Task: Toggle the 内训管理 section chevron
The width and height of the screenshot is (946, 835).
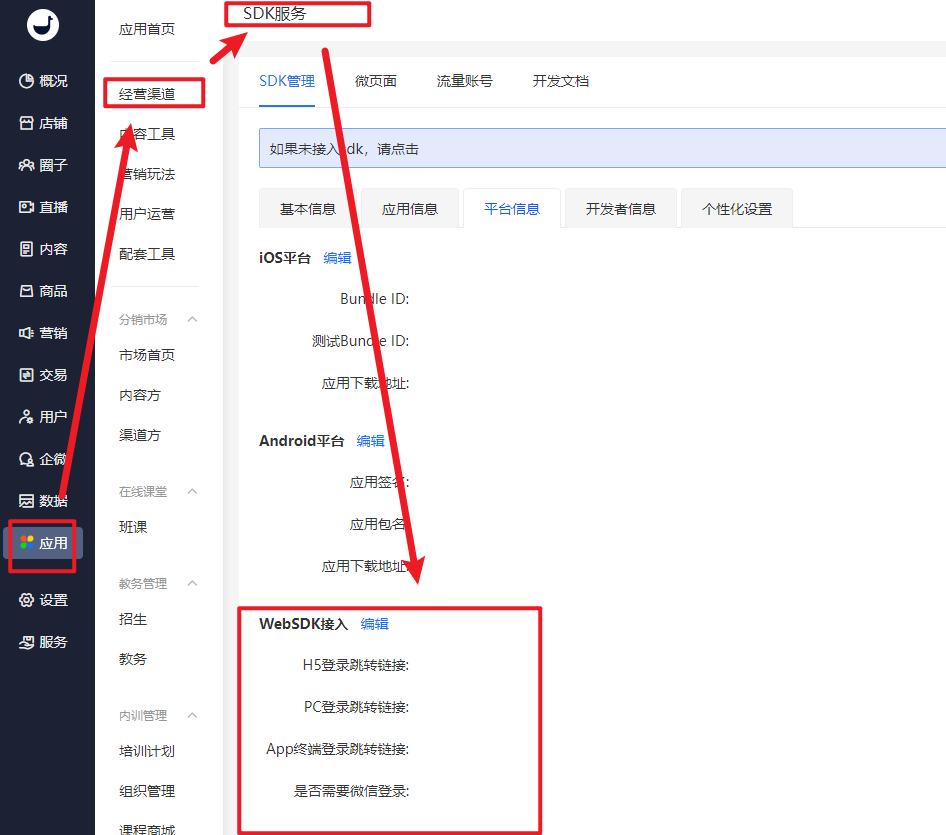Action: [x=193, y=715]
